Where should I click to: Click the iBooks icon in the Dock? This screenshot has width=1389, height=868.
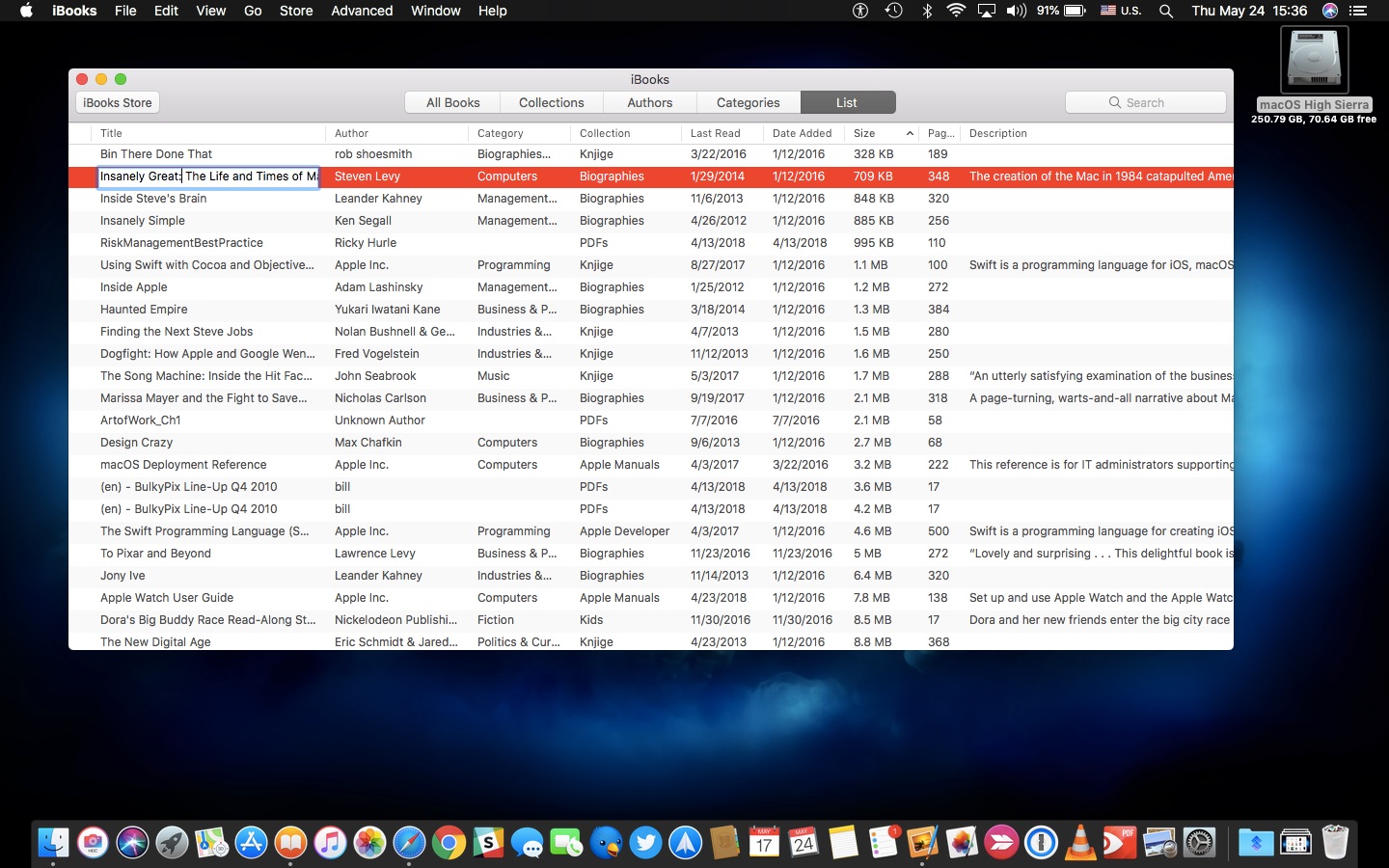290,843
